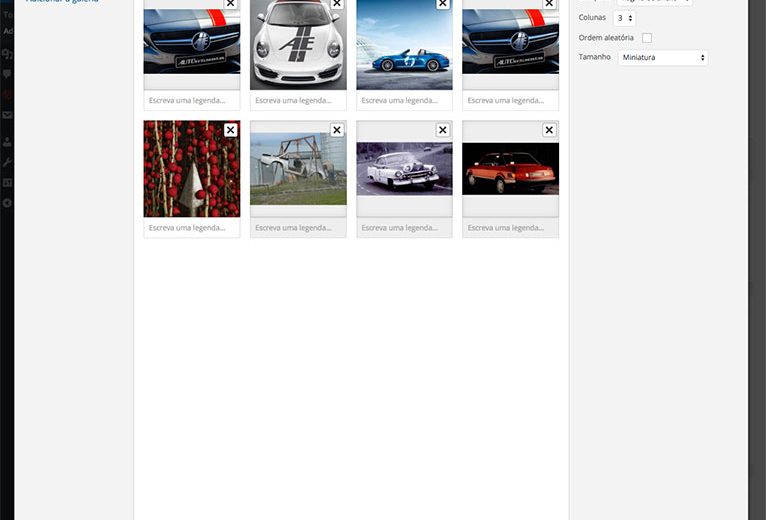Viewport: 766px width, 520px height.
Task: Remove the white Porsche image from gallery
Action: (x=337, y=4)
